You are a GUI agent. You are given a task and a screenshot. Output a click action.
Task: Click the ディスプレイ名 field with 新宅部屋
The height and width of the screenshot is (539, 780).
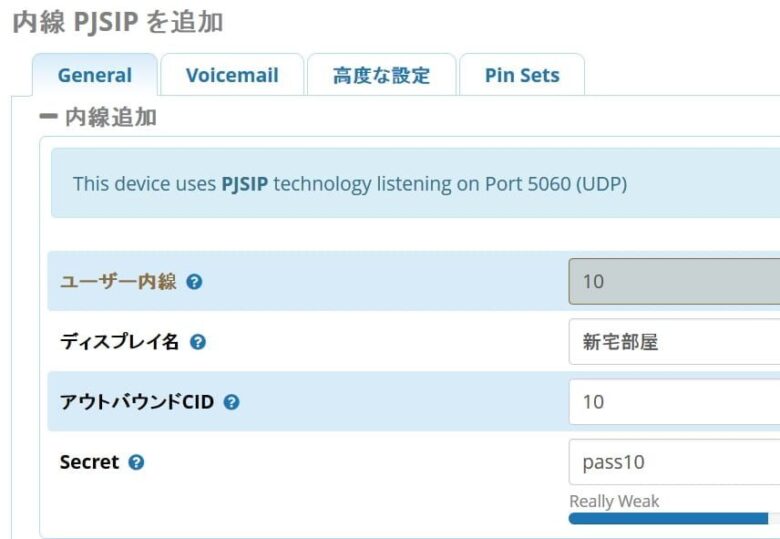pos(674,342)
